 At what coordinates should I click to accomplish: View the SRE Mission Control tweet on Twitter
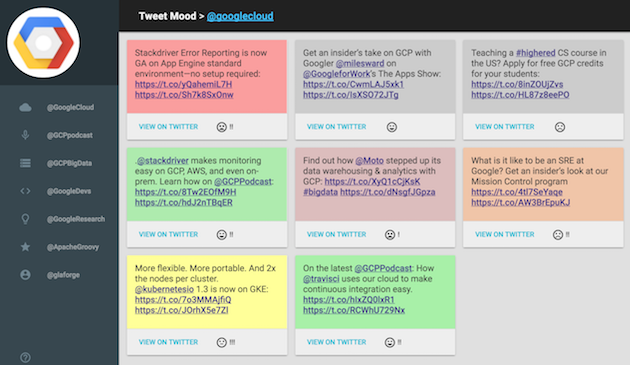(505, 234)
